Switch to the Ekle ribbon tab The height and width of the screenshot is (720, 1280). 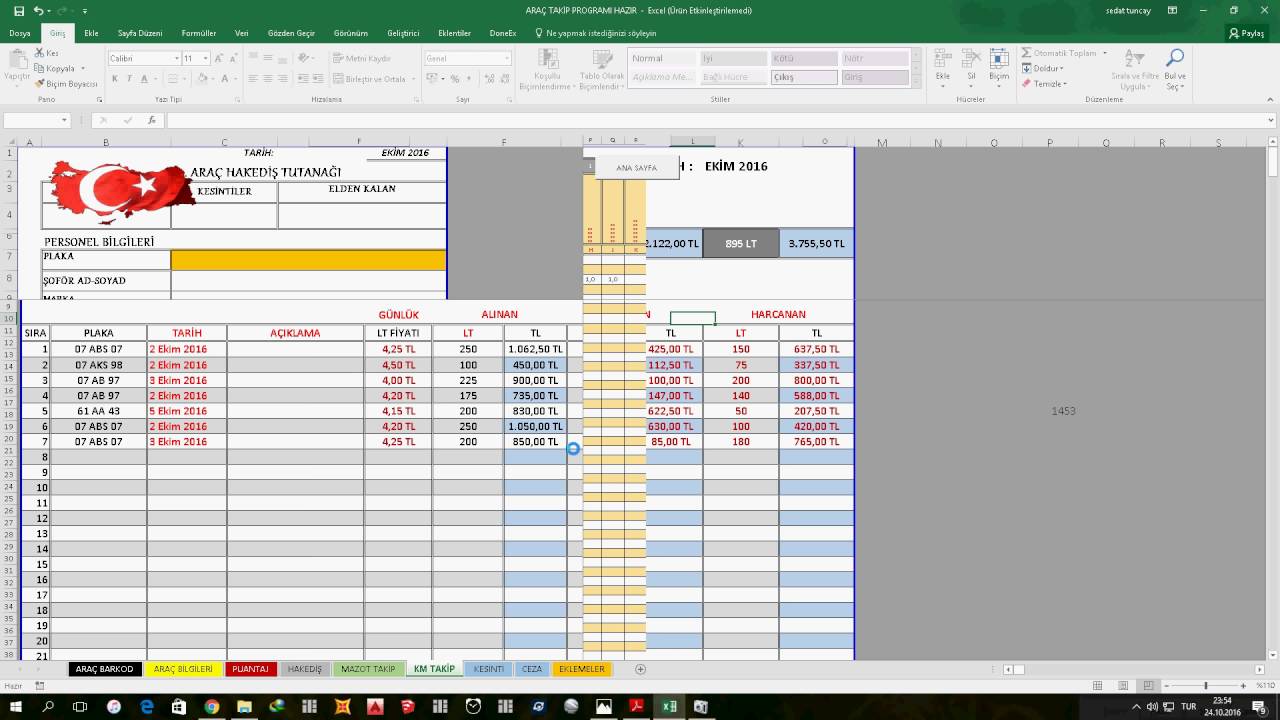[x=91, y=33]
